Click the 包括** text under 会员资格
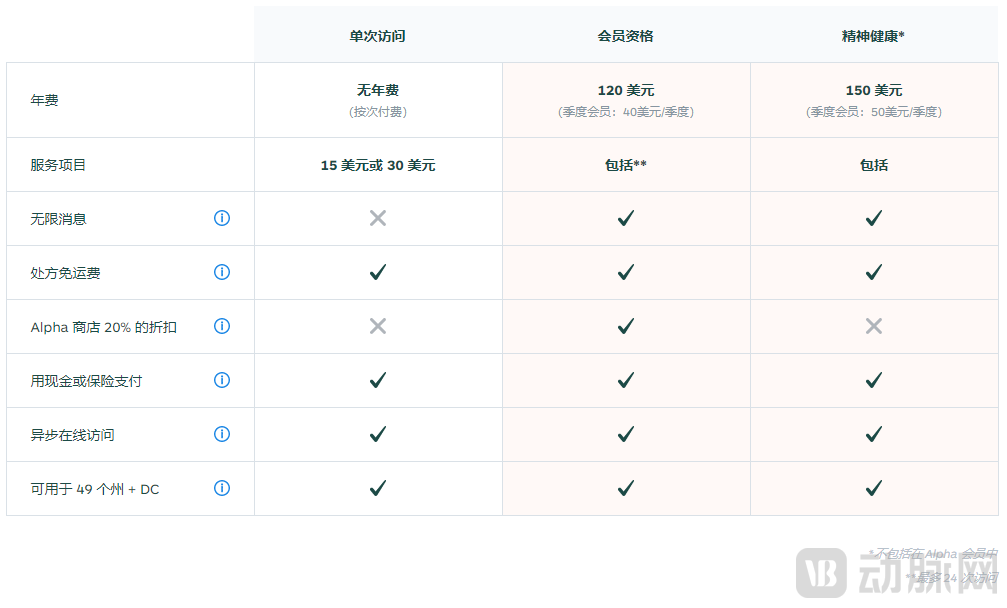1007x608 pixels. tap(626, 165)
